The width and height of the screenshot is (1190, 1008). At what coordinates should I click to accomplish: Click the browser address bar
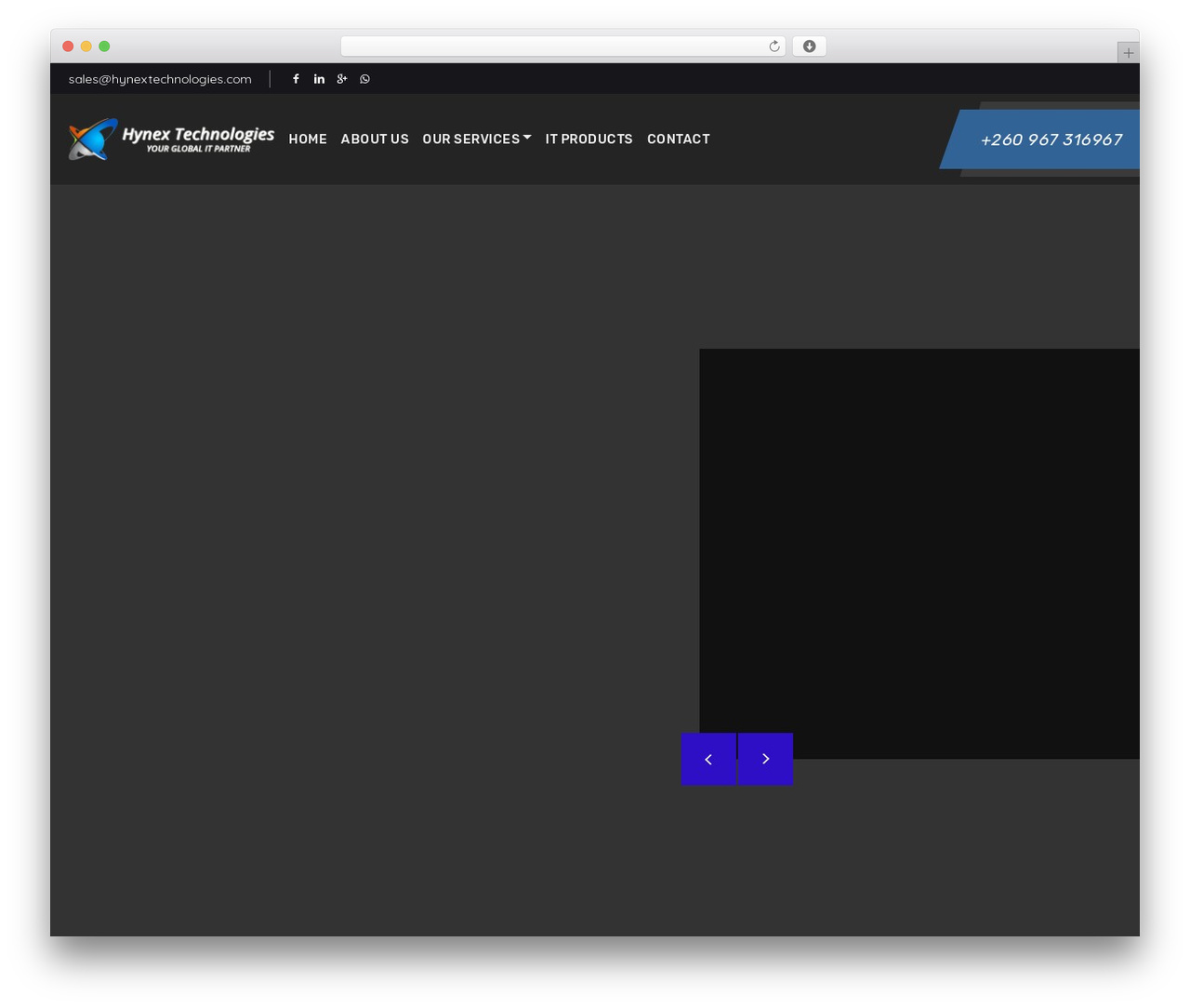coord(563,46)
